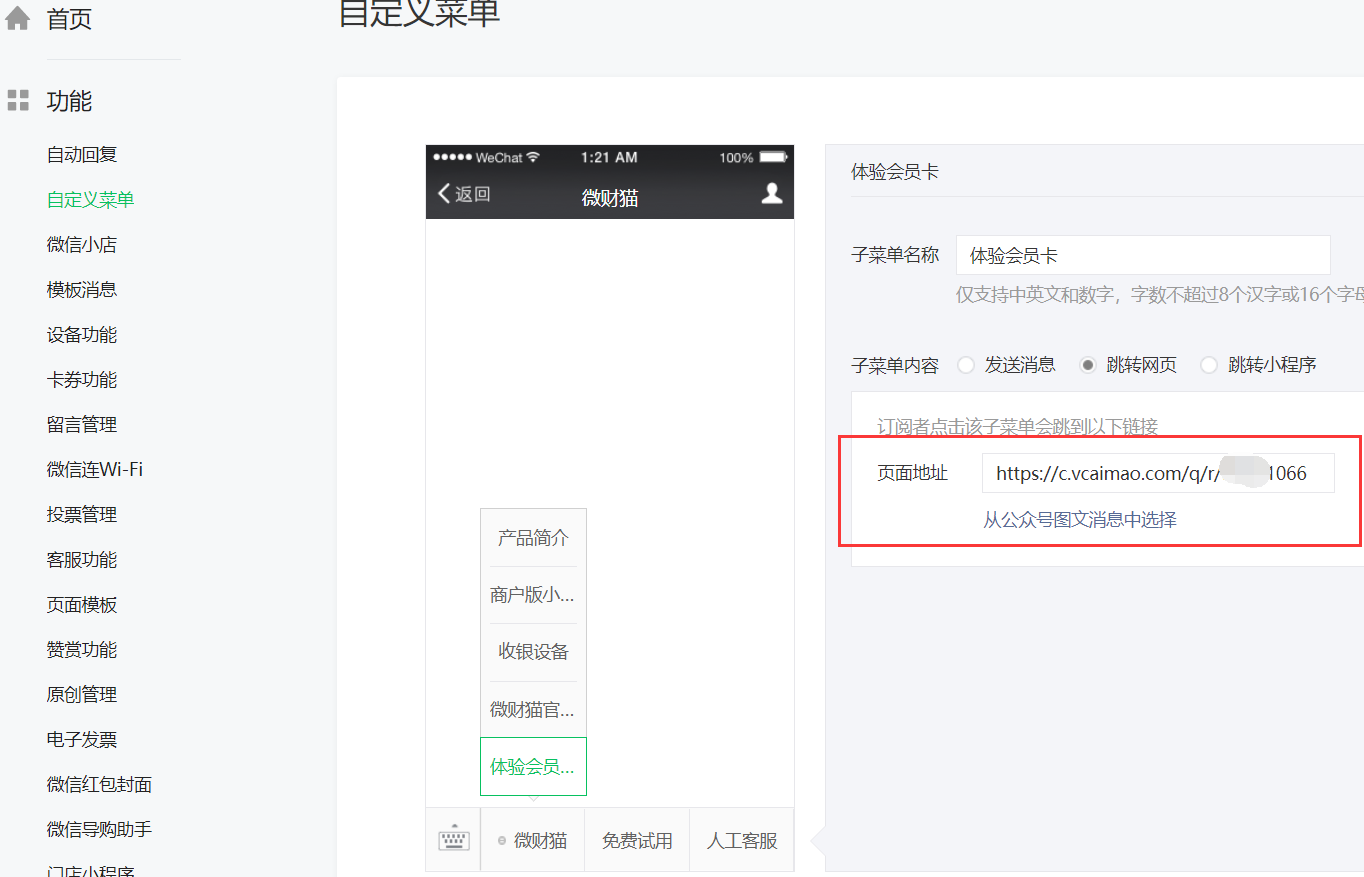Select the 跳转小程序 radio button
The height and width of the screenshot is (877, 1364).
[1209, 365]
